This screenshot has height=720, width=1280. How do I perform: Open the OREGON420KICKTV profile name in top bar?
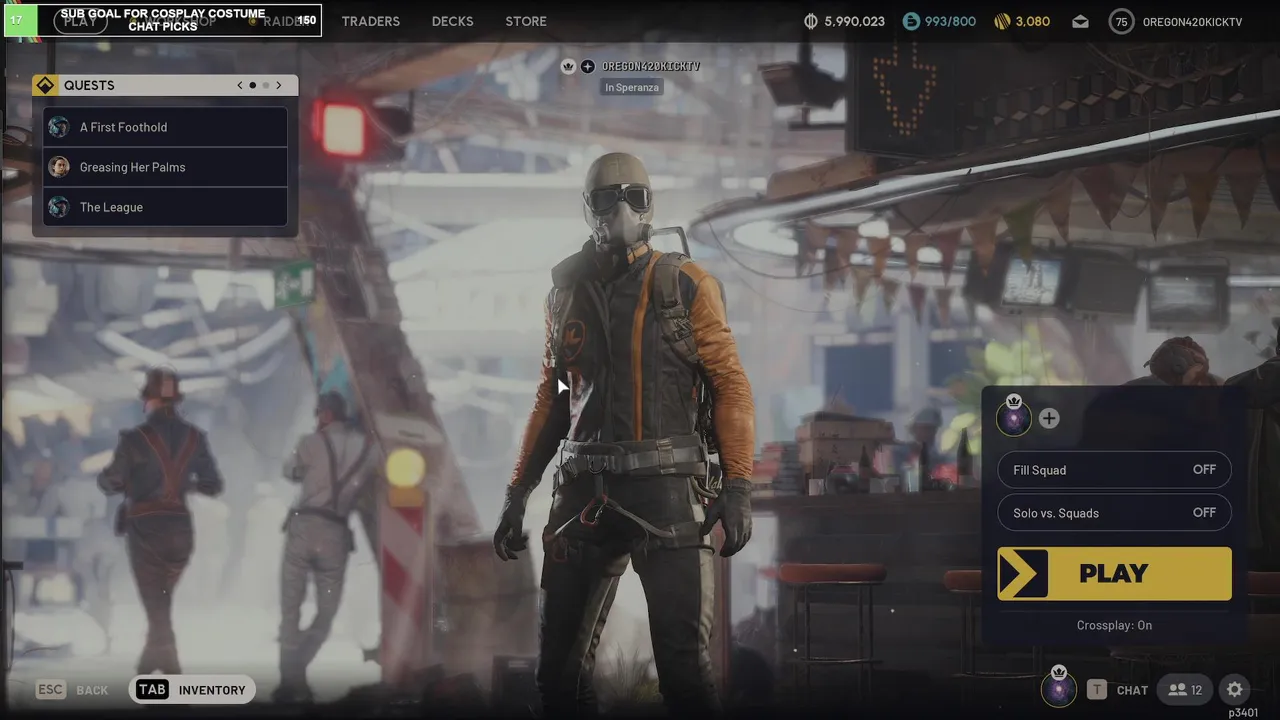[x=1192, y=21]
